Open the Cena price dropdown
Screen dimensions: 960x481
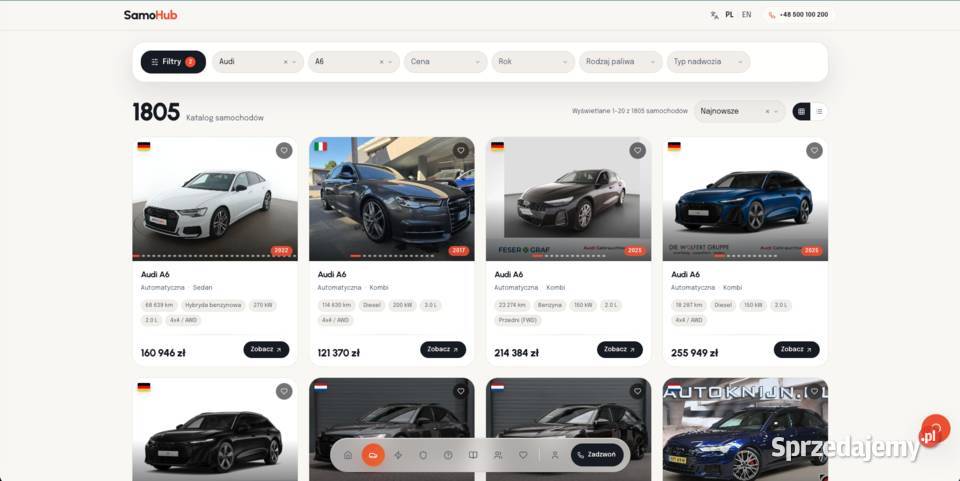click(x=445, y=62)
